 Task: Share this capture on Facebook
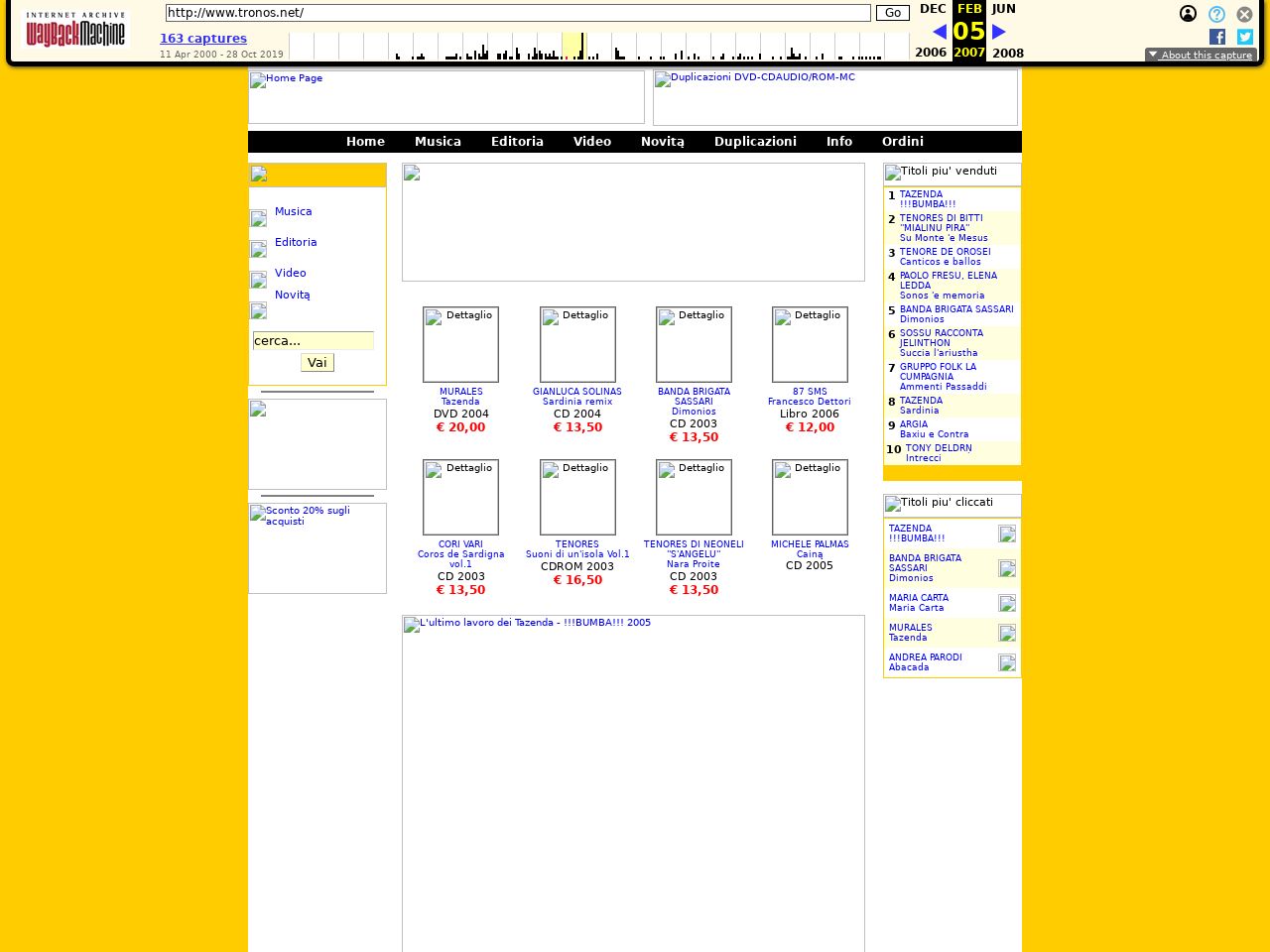(1216, 37)
